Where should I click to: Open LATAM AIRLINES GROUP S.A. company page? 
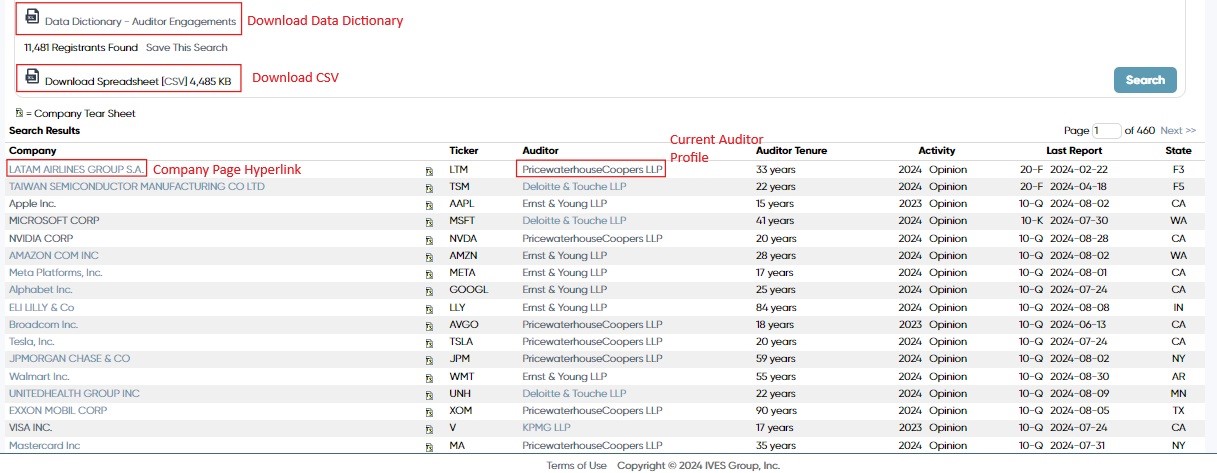[77, 169]
